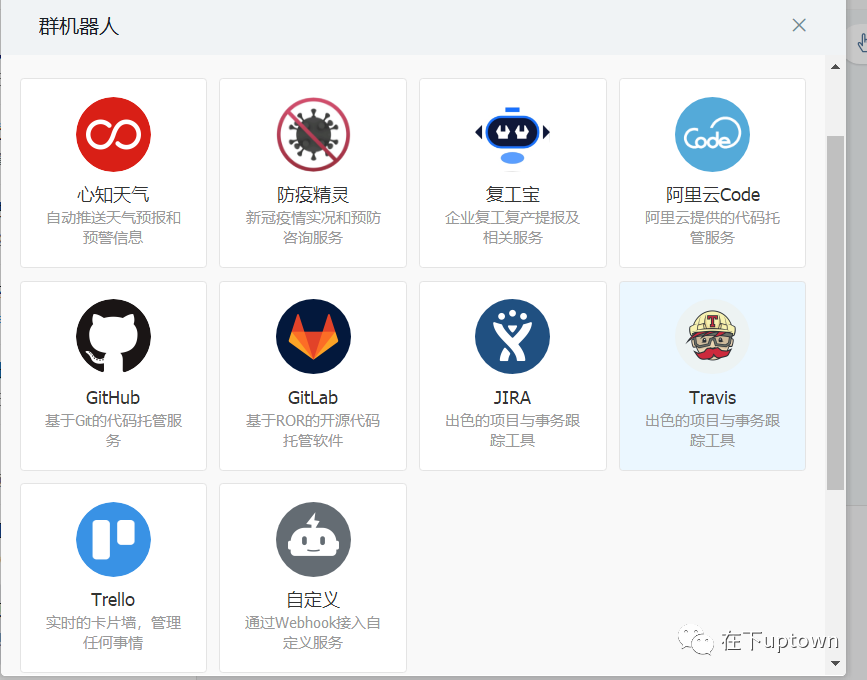Choose the GitHub octocat icon

click(x=113, y=336)
